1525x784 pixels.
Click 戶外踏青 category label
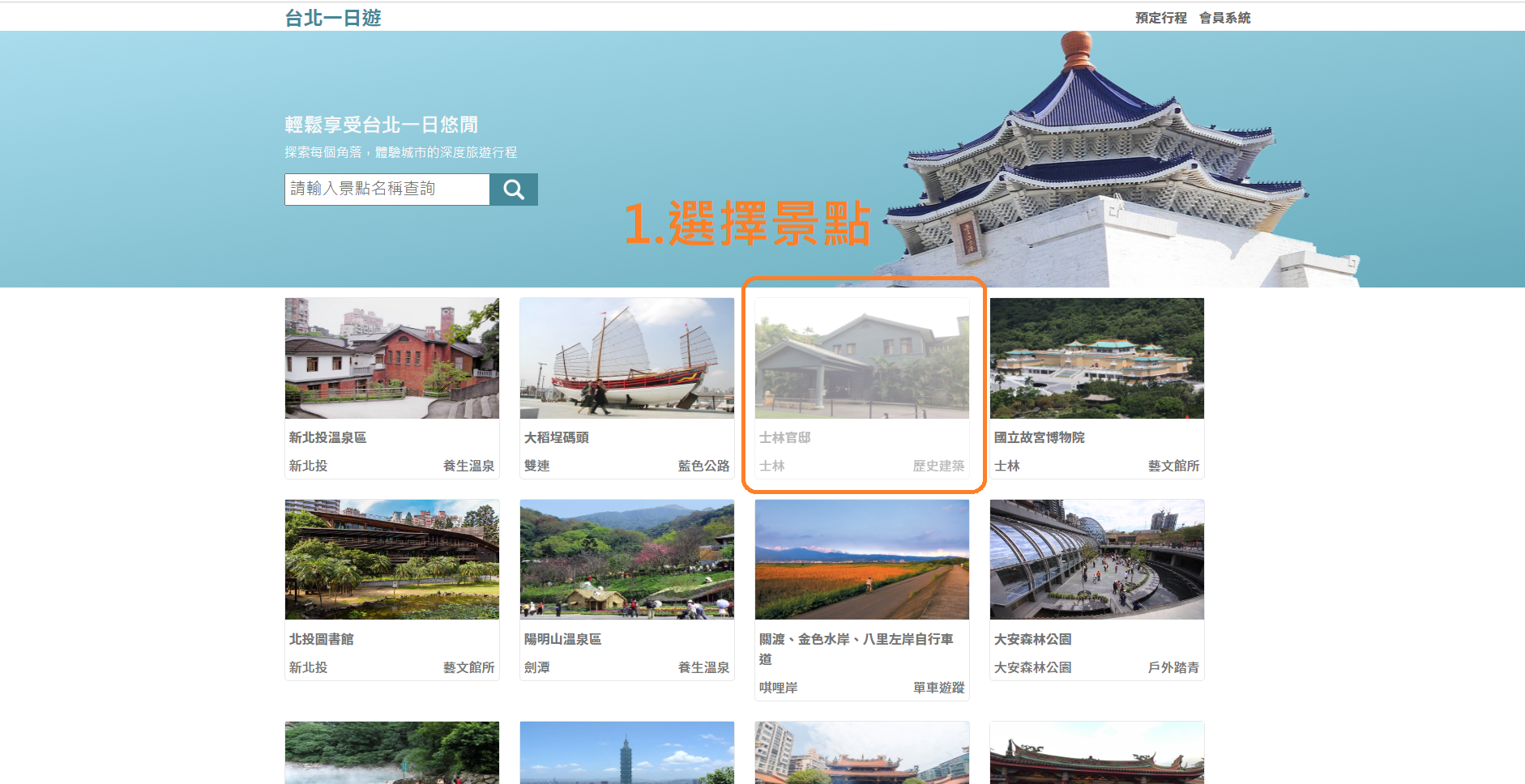tap(1173, 667)
